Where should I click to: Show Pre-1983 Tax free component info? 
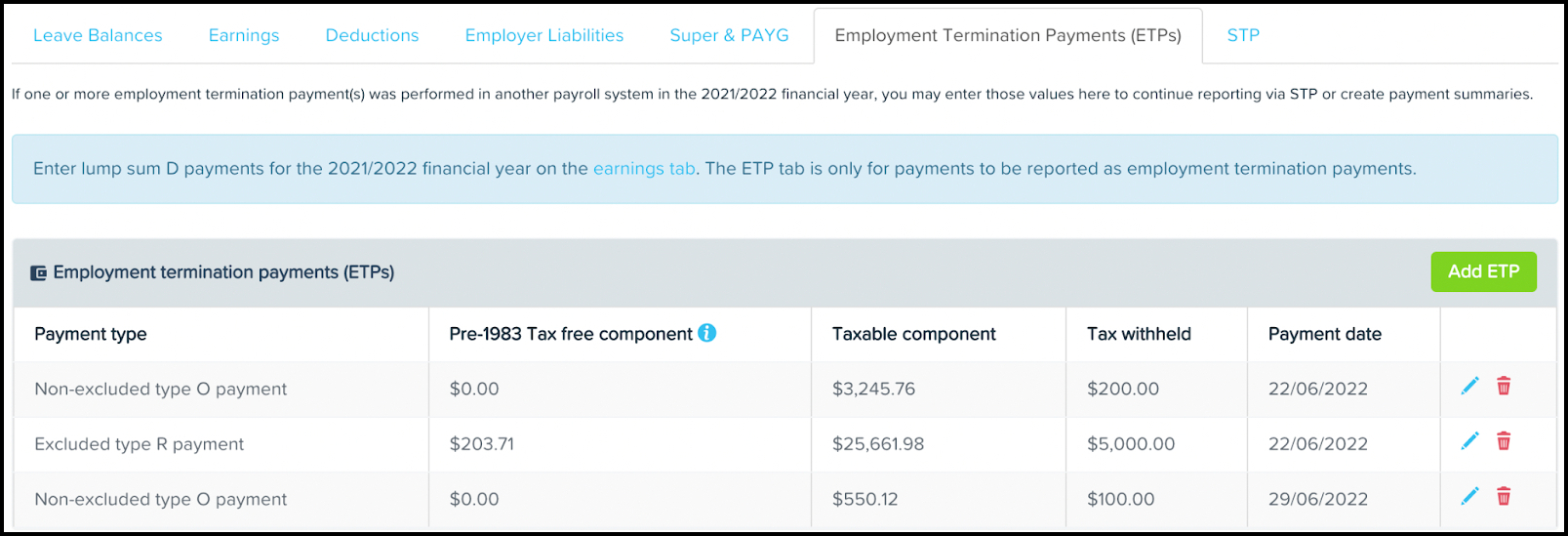[x=707, y=333]
